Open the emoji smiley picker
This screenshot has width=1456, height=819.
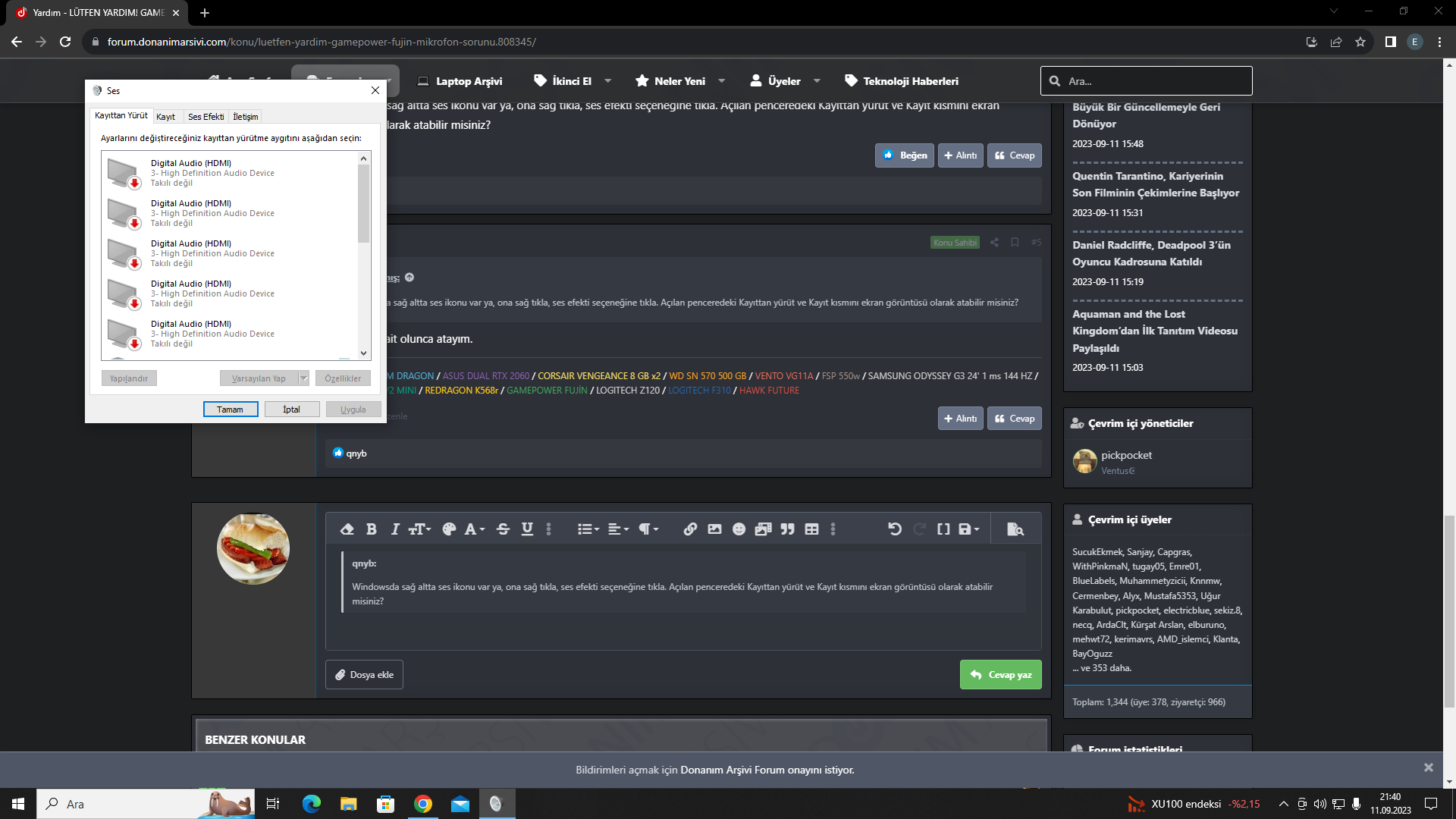(x=739, y=529)
